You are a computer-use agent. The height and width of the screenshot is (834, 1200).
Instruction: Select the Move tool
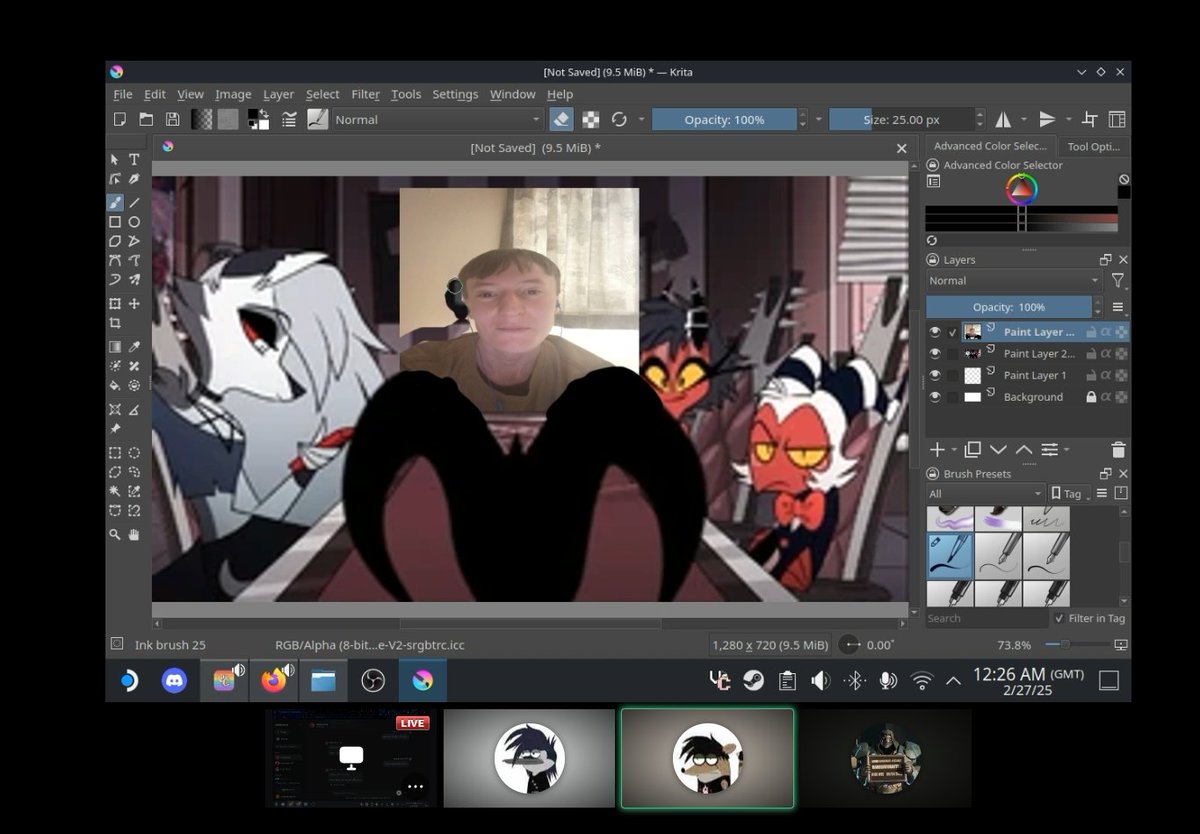[134, 303]
